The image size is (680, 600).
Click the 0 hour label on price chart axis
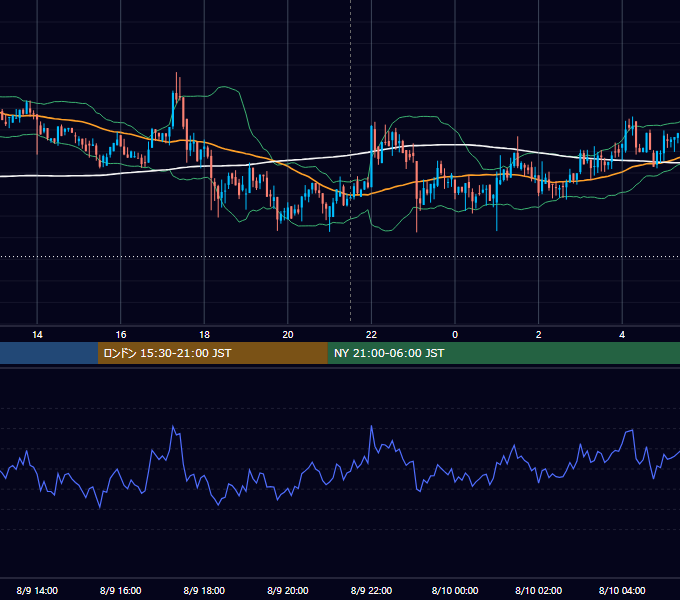pyautogui.click(x=455, y=335)
